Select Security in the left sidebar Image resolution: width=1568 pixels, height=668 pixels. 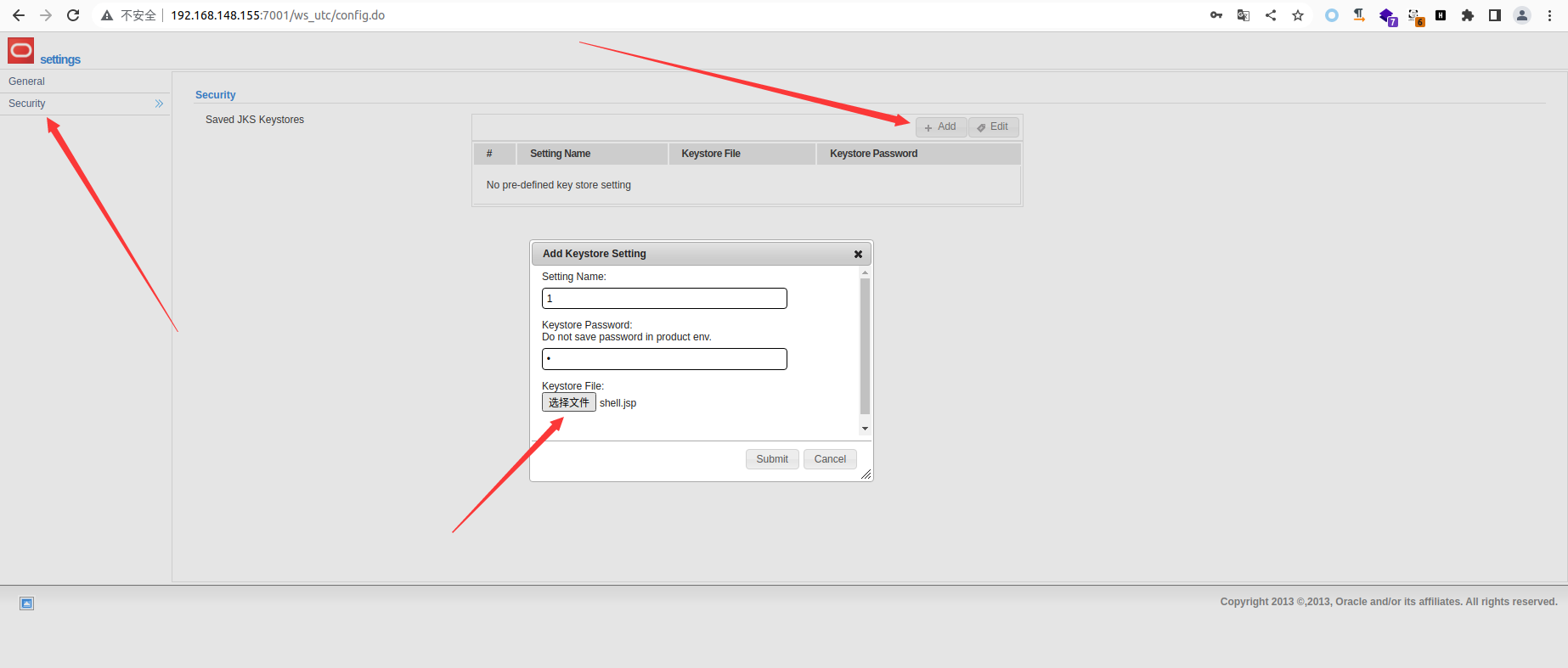coord(85,104)
